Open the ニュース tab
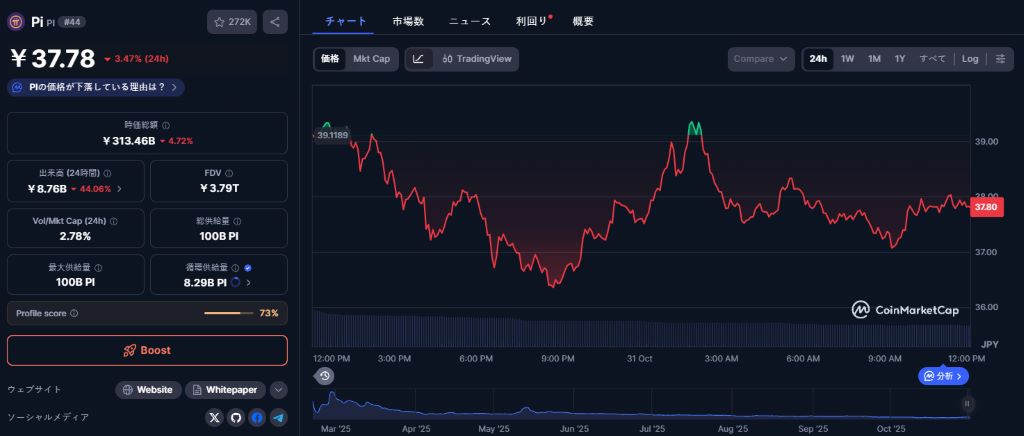Screen dimensions: 1024x436 pyautogui.click(x=470, y=22)
